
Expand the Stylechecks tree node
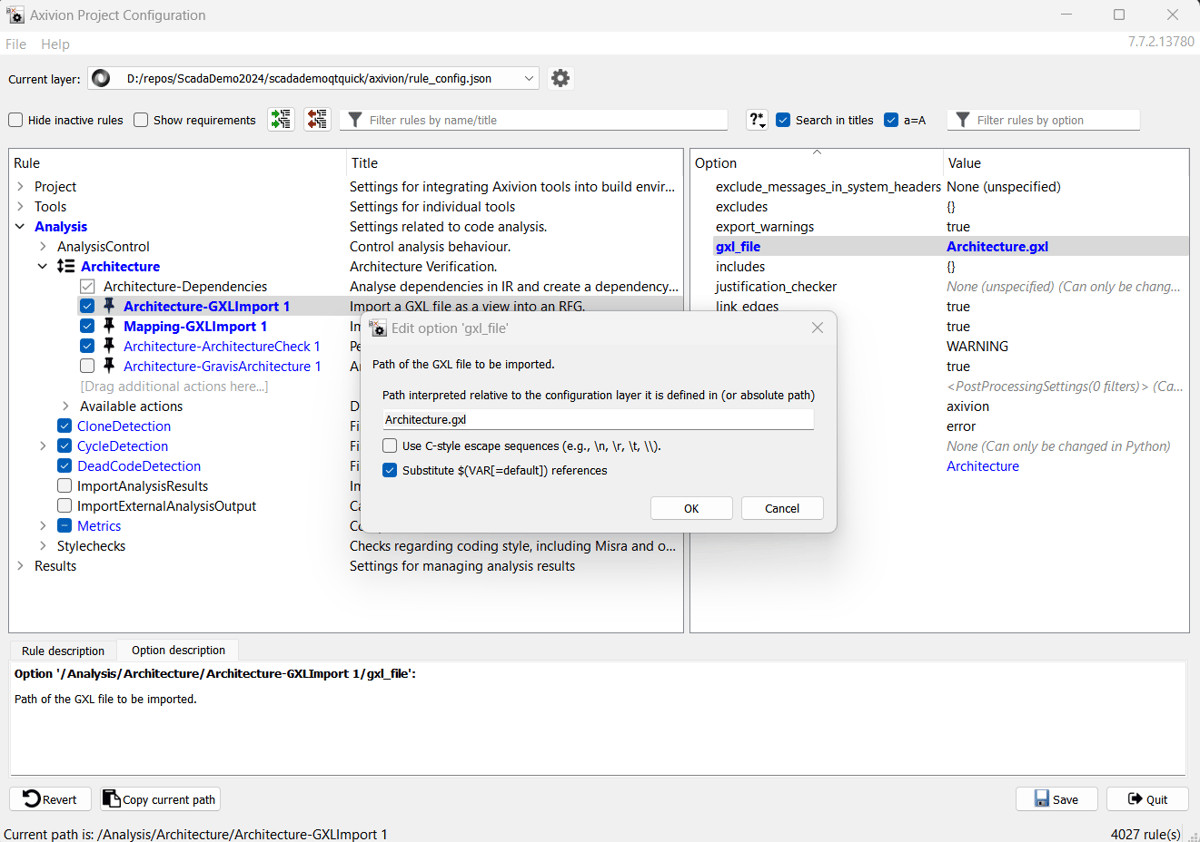43,546
